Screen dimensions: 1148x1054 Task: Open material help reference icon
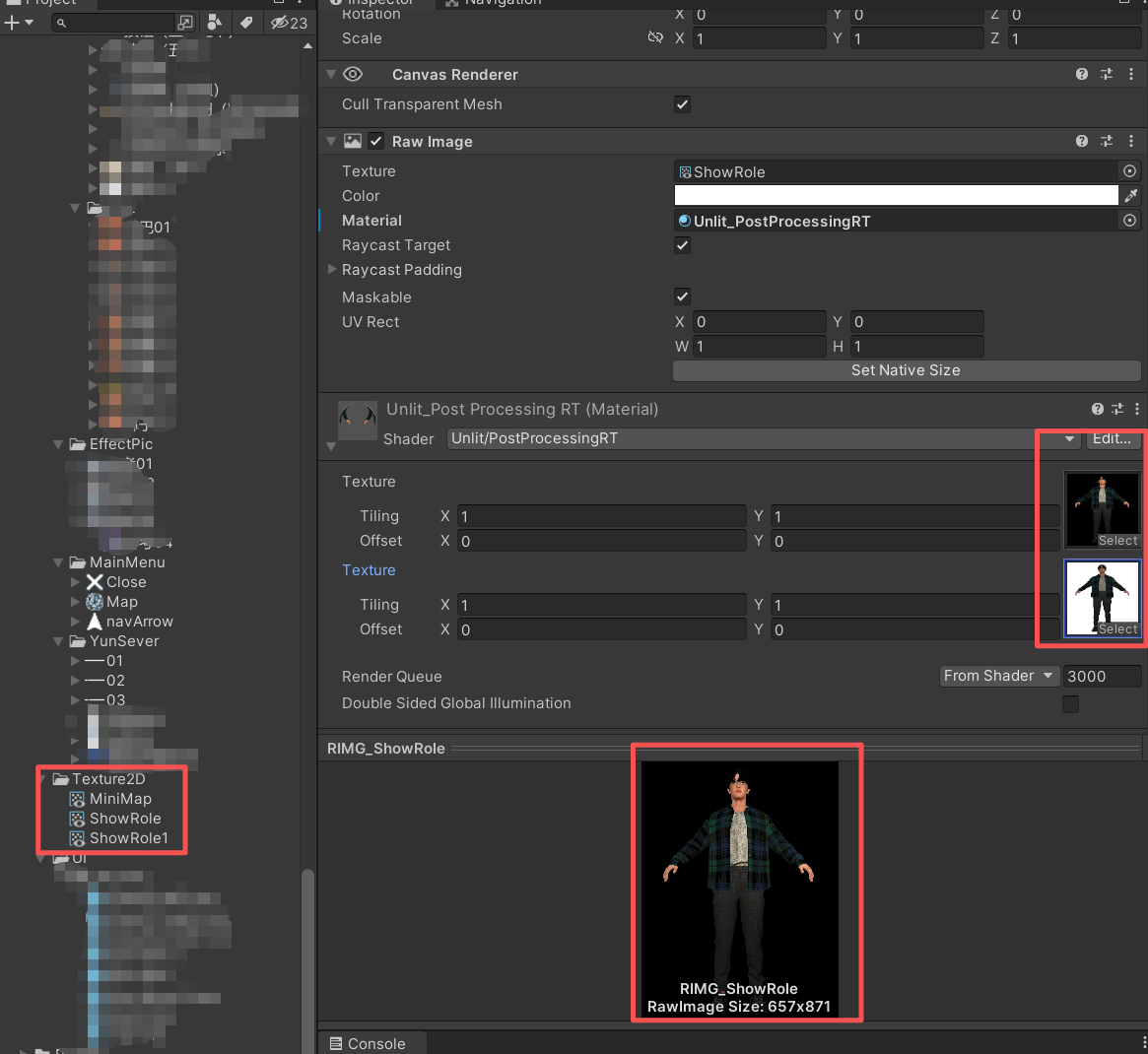click(x=1097, y=409)
